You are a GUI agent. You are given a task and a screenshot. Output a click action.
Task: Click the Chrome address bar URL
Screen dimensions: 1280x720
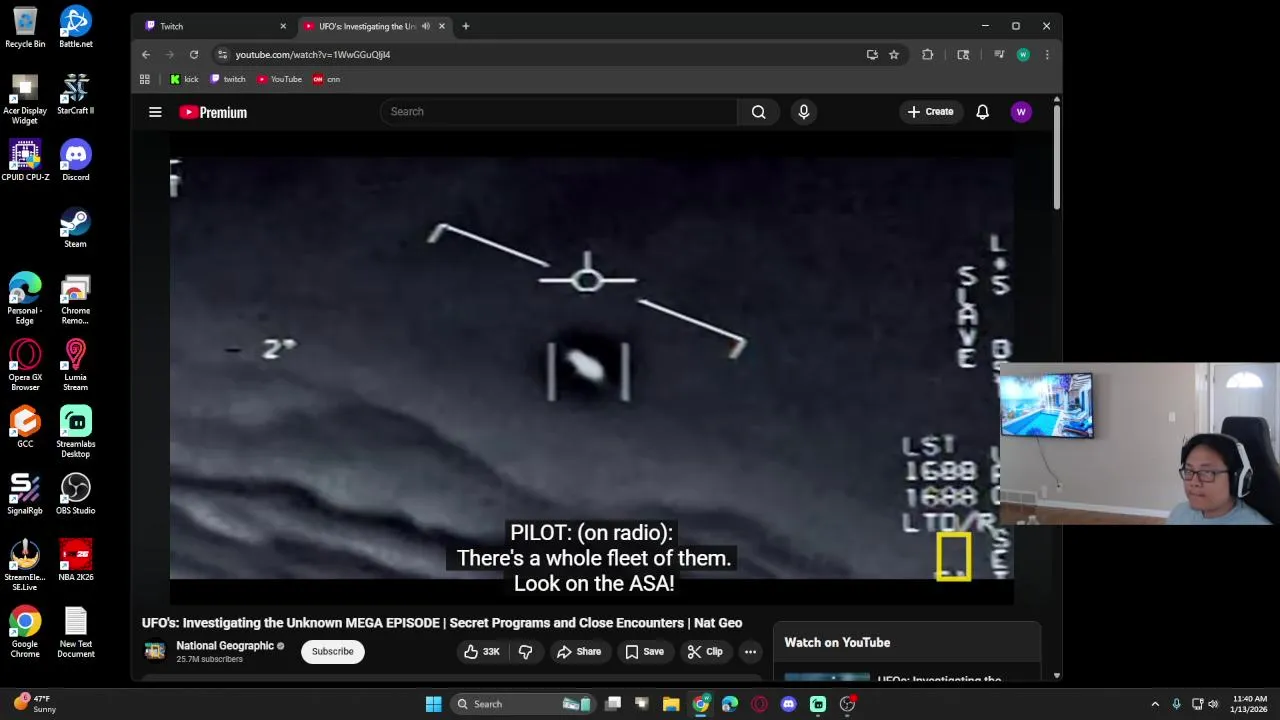[x=313, y=54]
